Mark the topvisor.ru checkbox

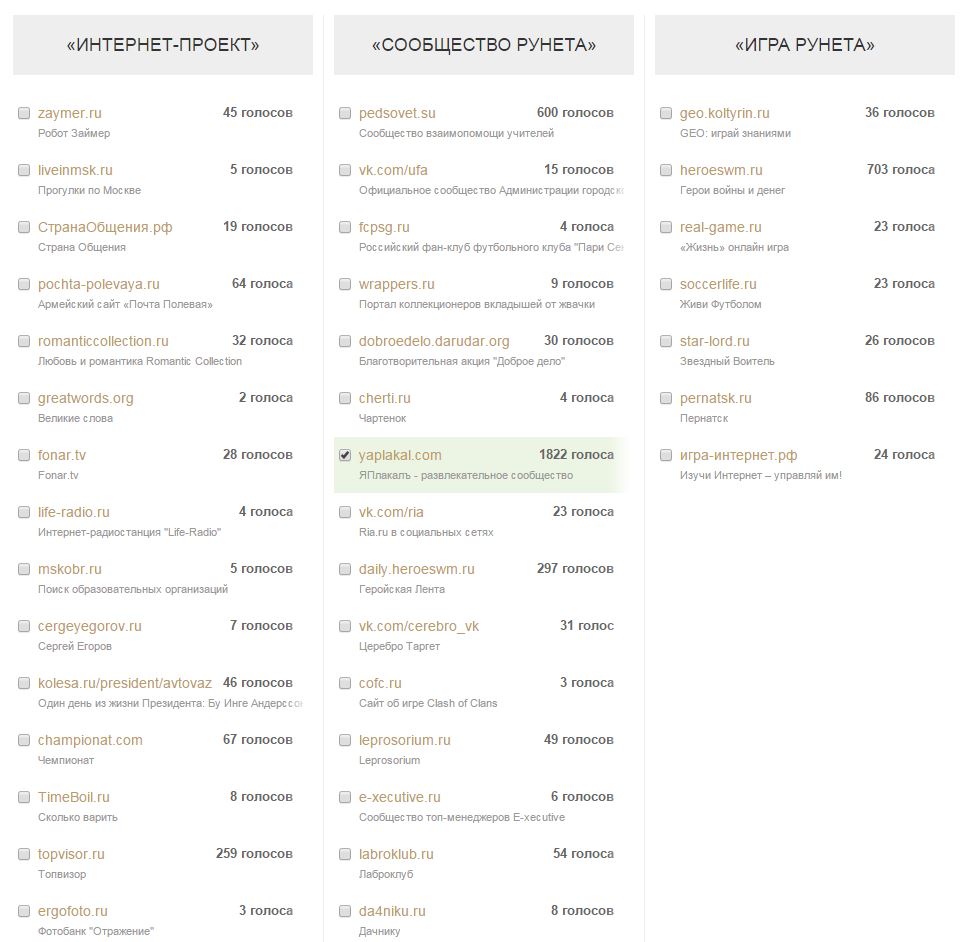click(24, 853)
